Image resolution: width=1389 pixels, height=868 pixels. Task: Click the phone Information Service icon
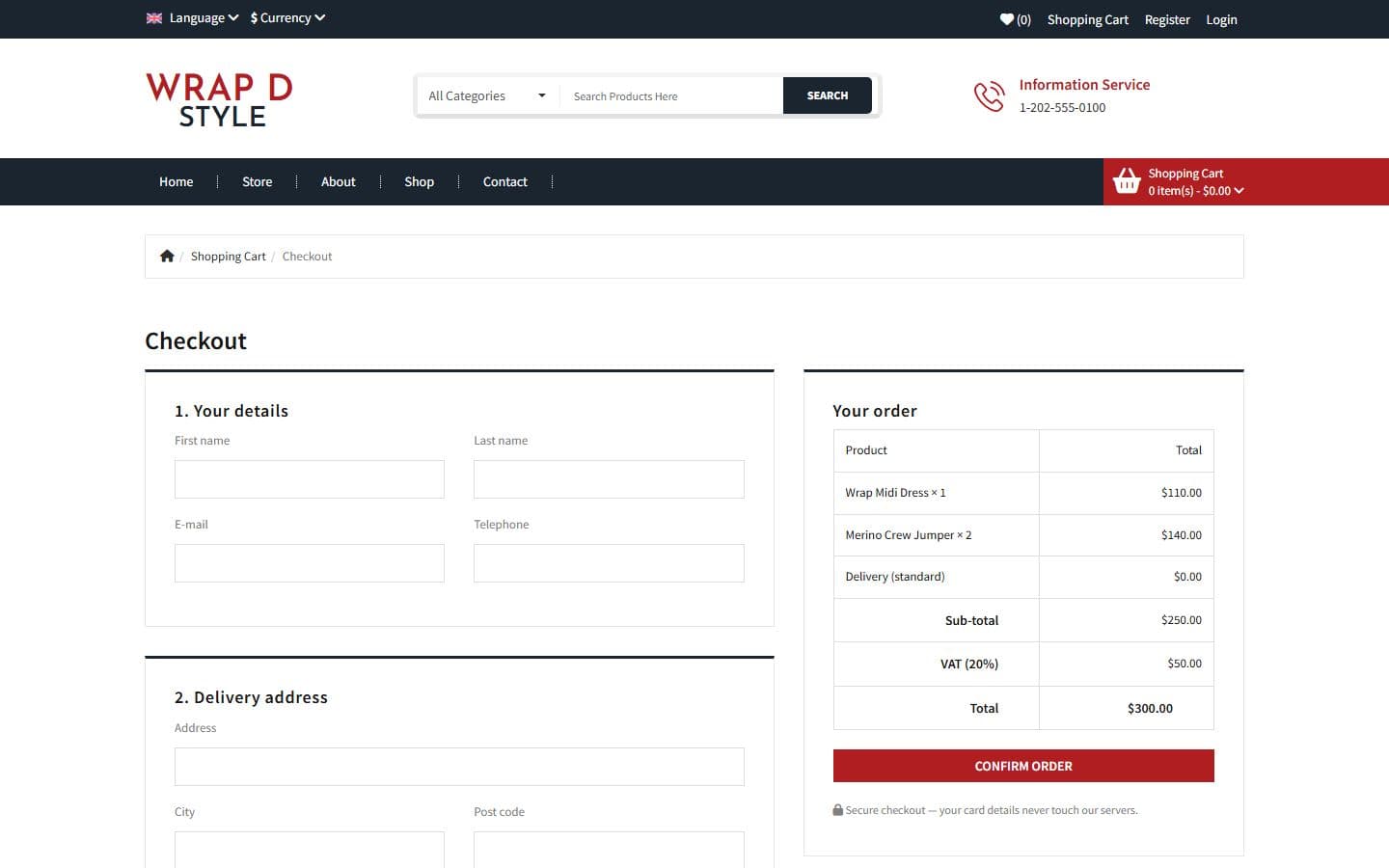pos(990,96)
